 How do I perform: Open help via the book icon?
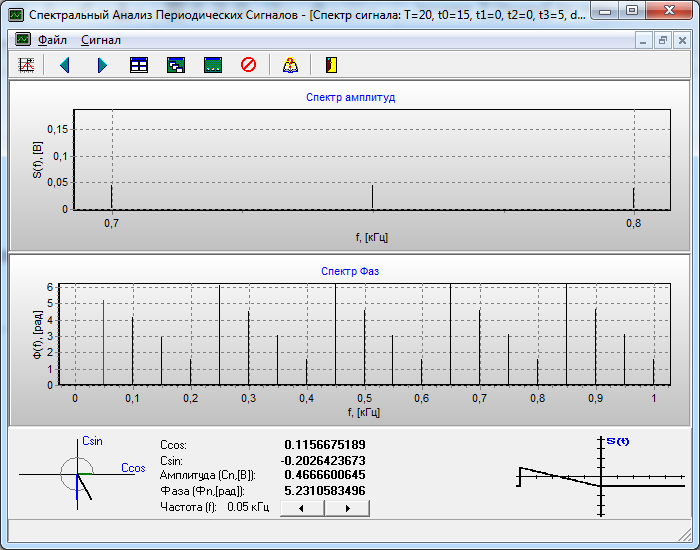[x=290, y=65]
